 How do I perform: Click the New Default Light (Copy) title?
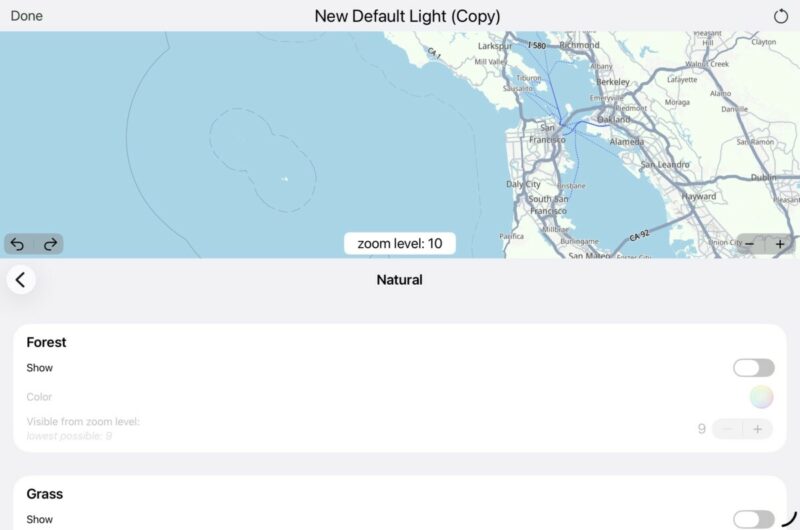click(x=407, y=16)
